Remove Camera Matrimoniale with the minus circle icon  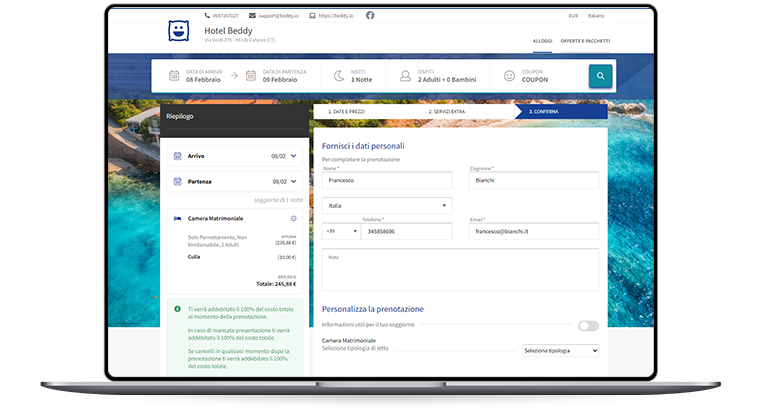(x=293, y=219)
